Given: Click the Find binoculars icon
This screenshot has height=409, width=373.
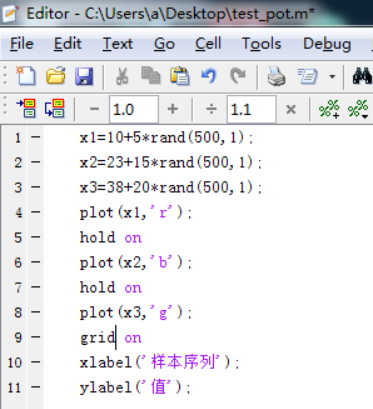Looking at the screenshot, I should tap(362, 76).
